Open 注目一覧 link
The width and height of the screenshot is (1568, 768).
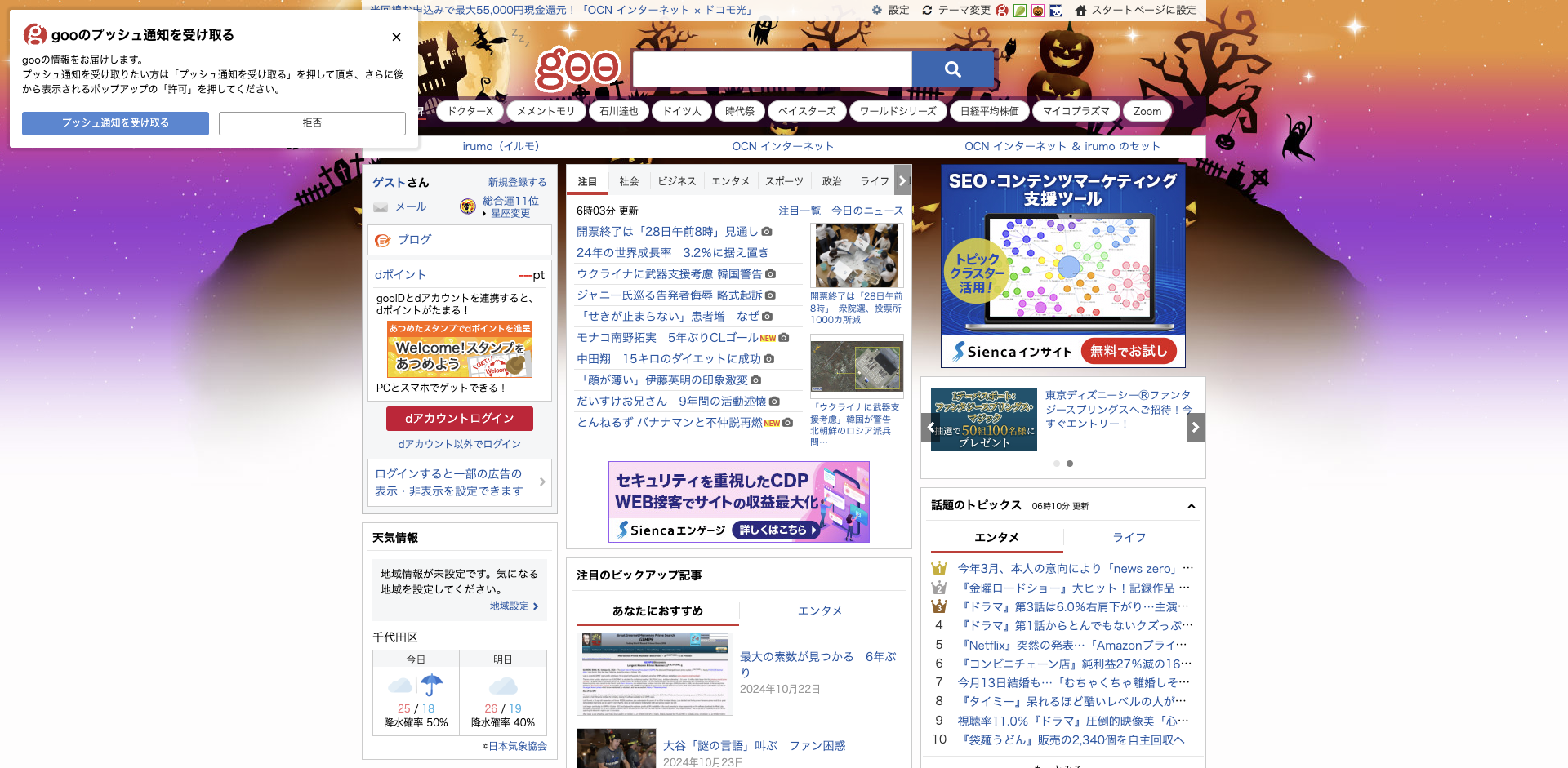(x=799, y=211)
